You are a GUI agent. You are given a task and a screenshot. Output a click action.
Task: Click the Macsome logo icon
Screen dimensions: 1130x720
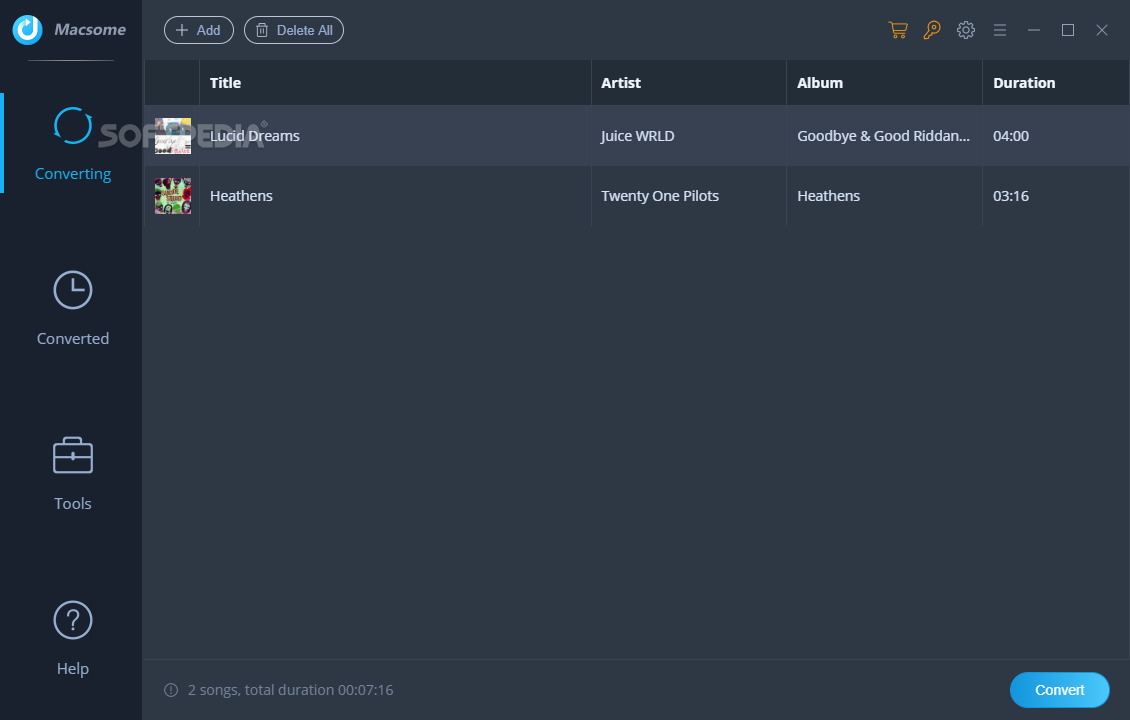pos(27,30)
